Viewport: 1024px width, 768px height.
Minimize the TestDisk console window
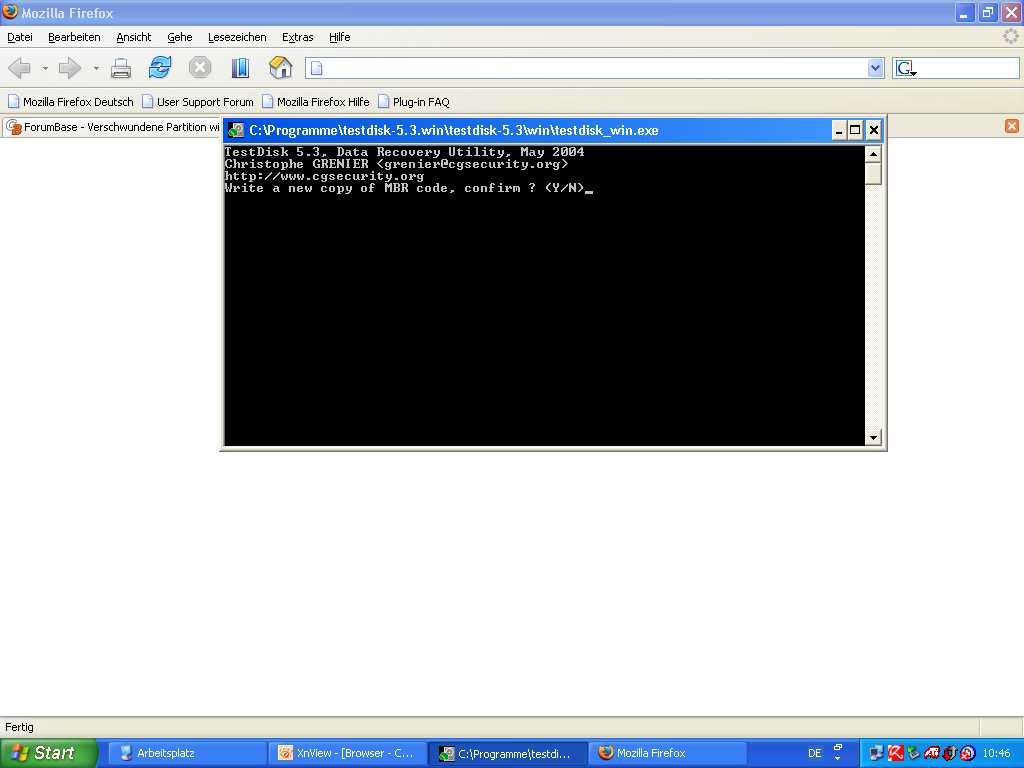[x=839, y=131]
